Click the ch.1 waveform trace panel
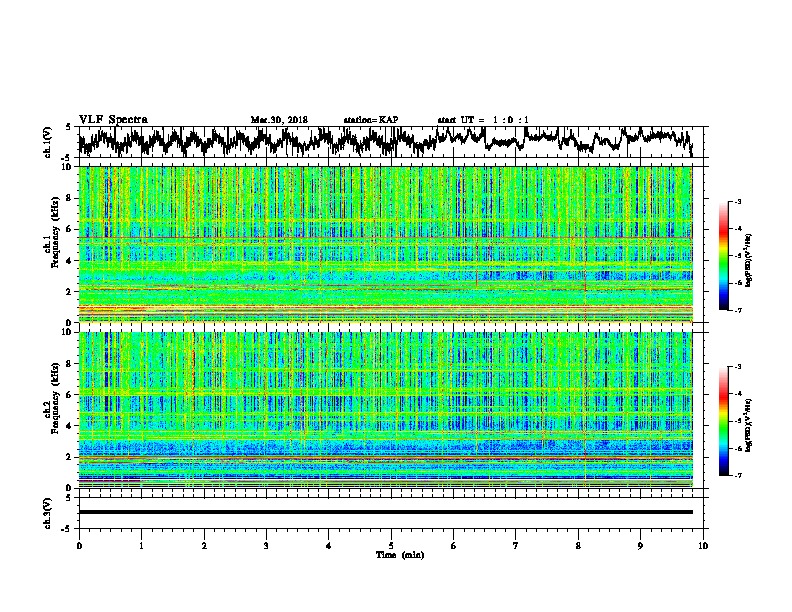The image size is (792, 612). click(390, 142)
